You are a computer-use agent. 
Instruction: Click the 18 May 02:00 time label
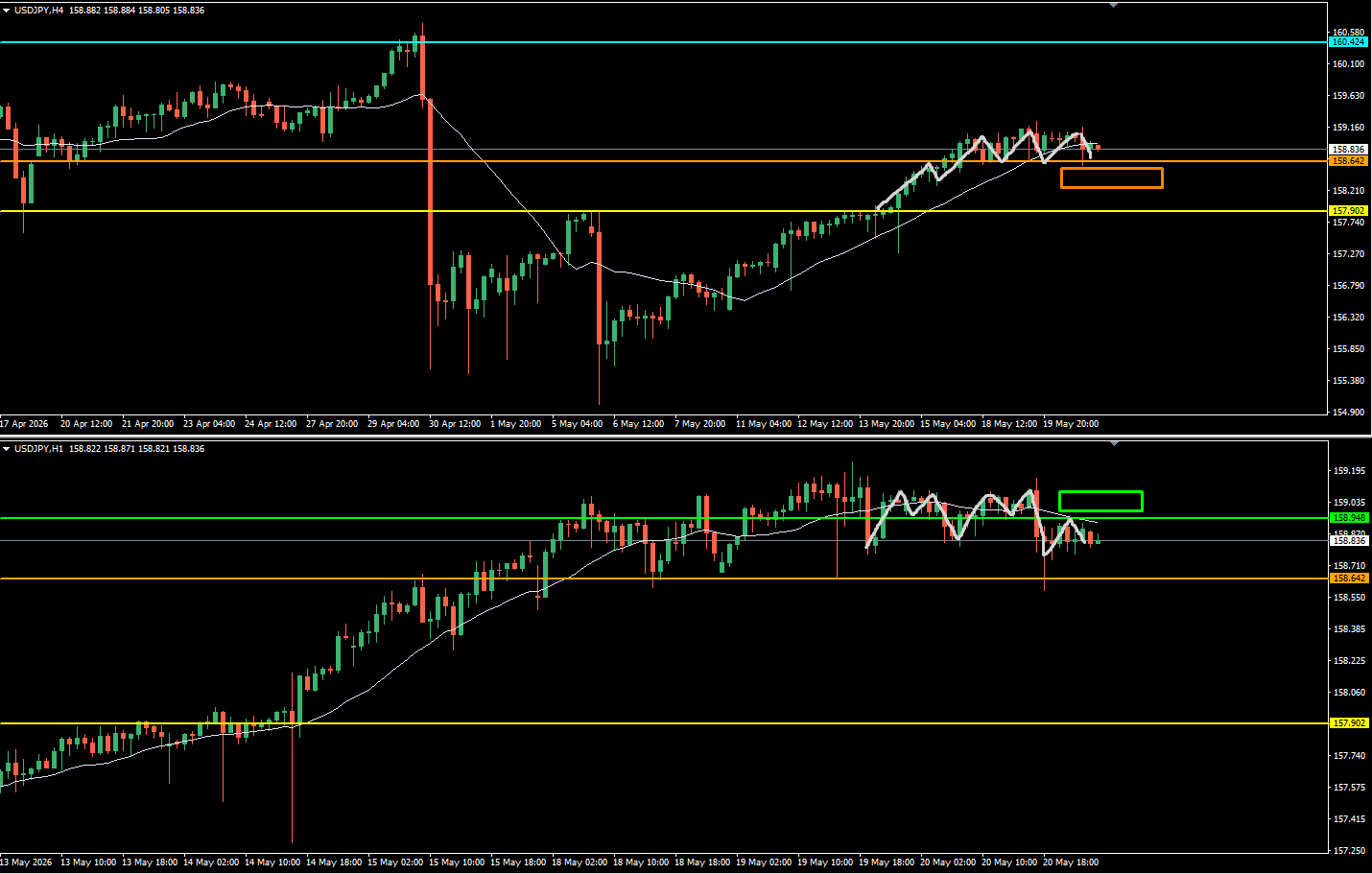(580, 862)
